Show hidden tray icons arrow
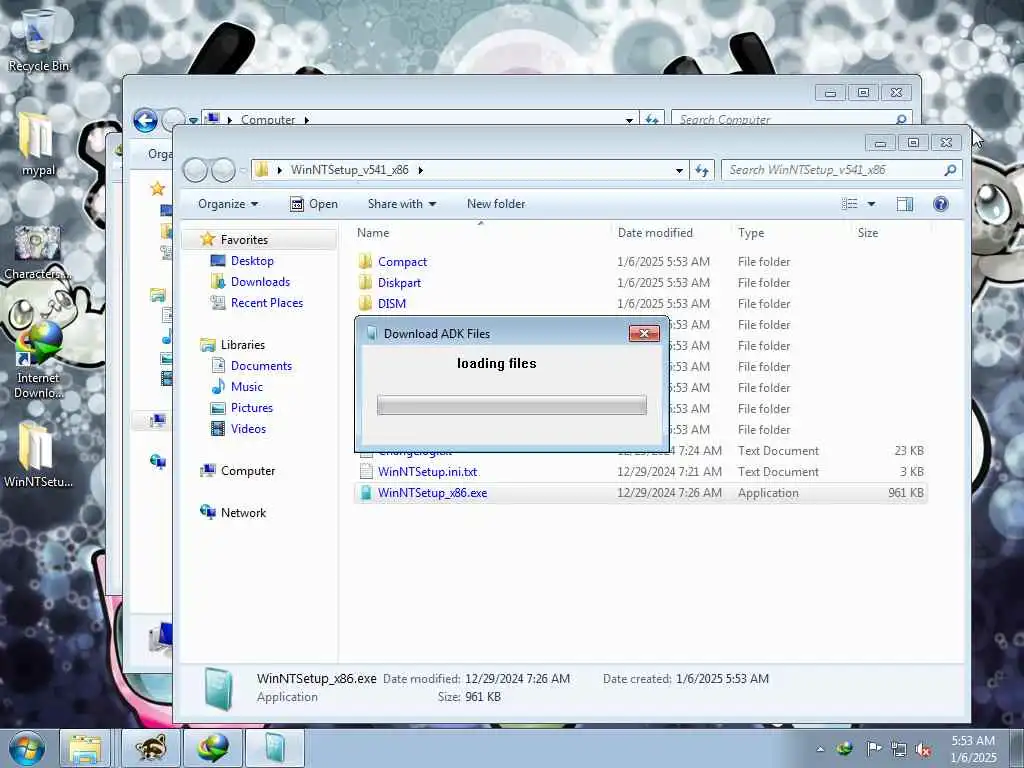This screenshot has width=1024, height=768. pos(820,749)
